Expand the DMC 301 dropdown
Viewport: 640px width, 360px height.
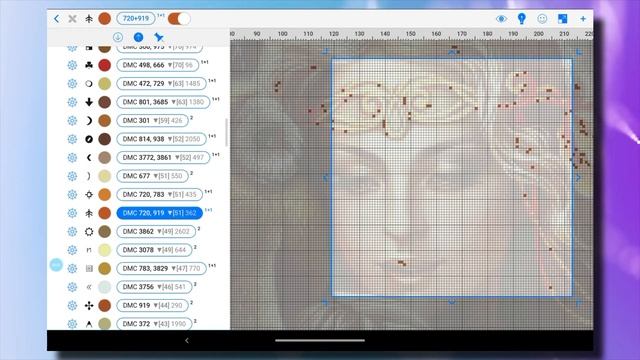152,120
